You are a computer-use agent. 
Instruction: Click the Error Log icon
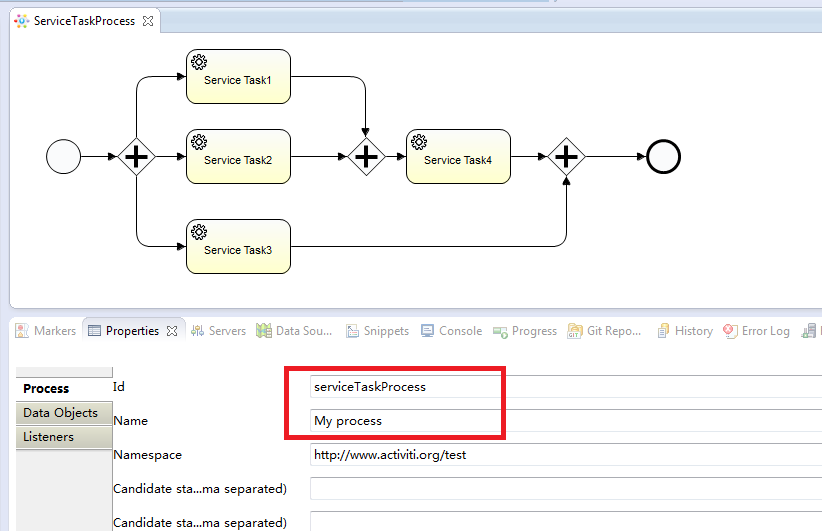coord(730,331)
